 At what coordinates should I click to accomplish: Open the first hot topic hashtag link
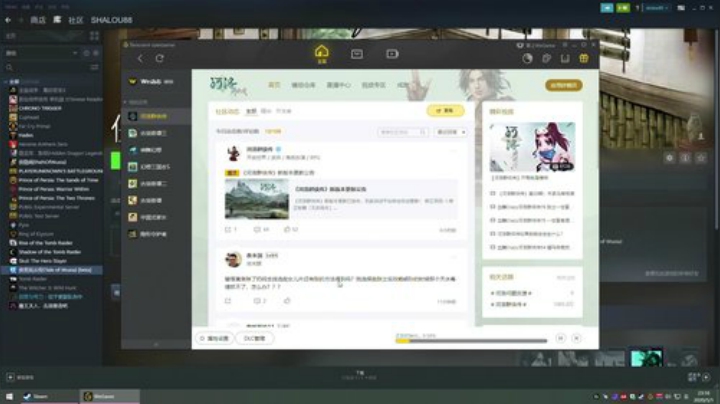[x=511, y=293]
